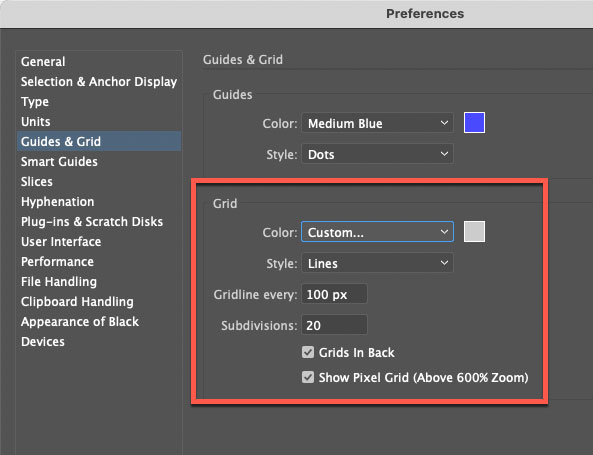The width and height of the screenshot is (593, 455).
Task: Click the Subdivisions input field
Action: tap(334, 325)
